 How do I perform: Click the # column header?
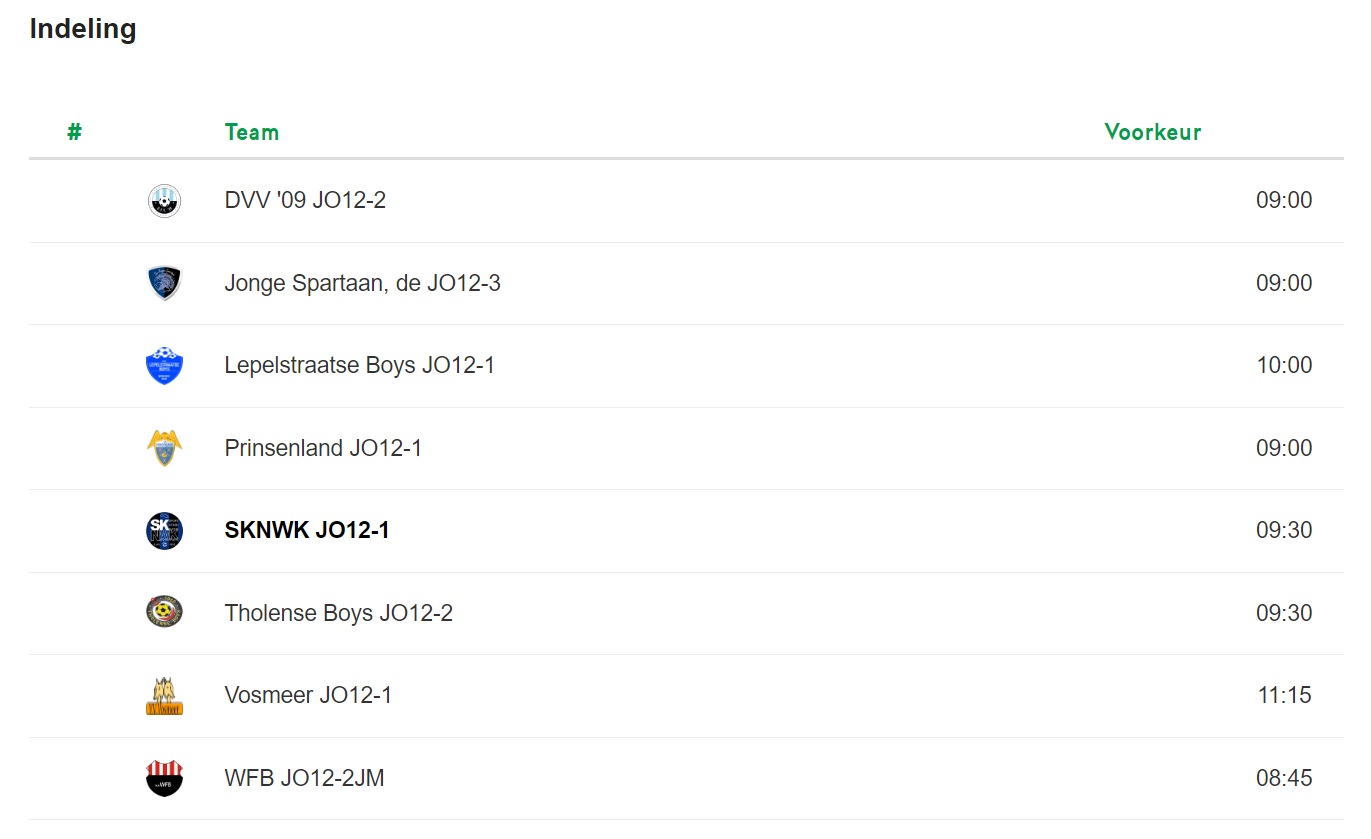pos(74,132)
